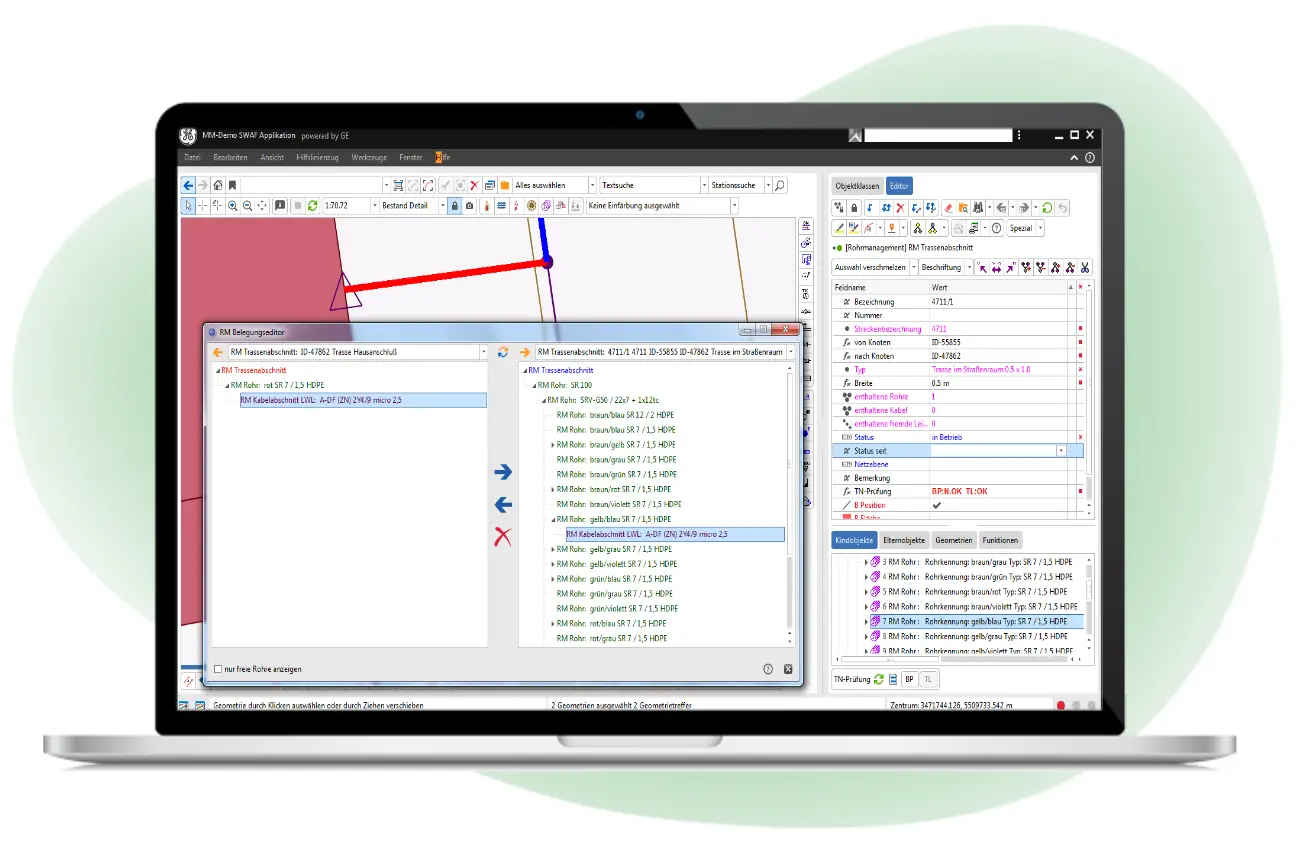This screenshot has height=860, width=1296.
Task: Click the pencil edit geometry icon in Editor toolbar
Action: tap(840, 228)
